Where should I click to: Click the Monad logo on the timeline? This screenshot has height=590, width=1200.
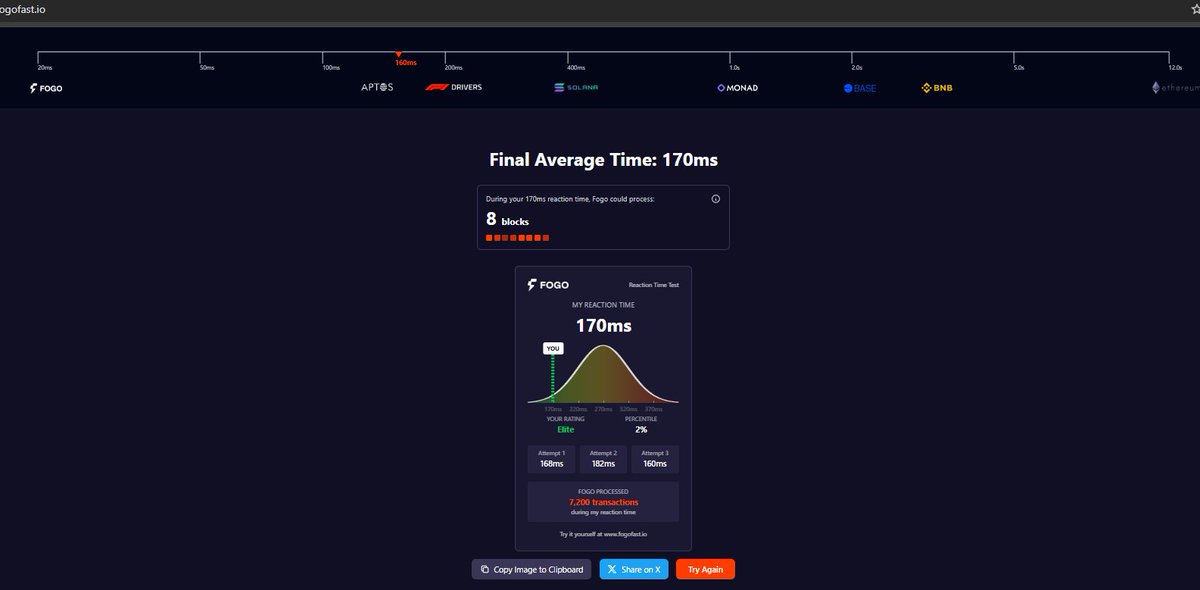click(738, 88)
